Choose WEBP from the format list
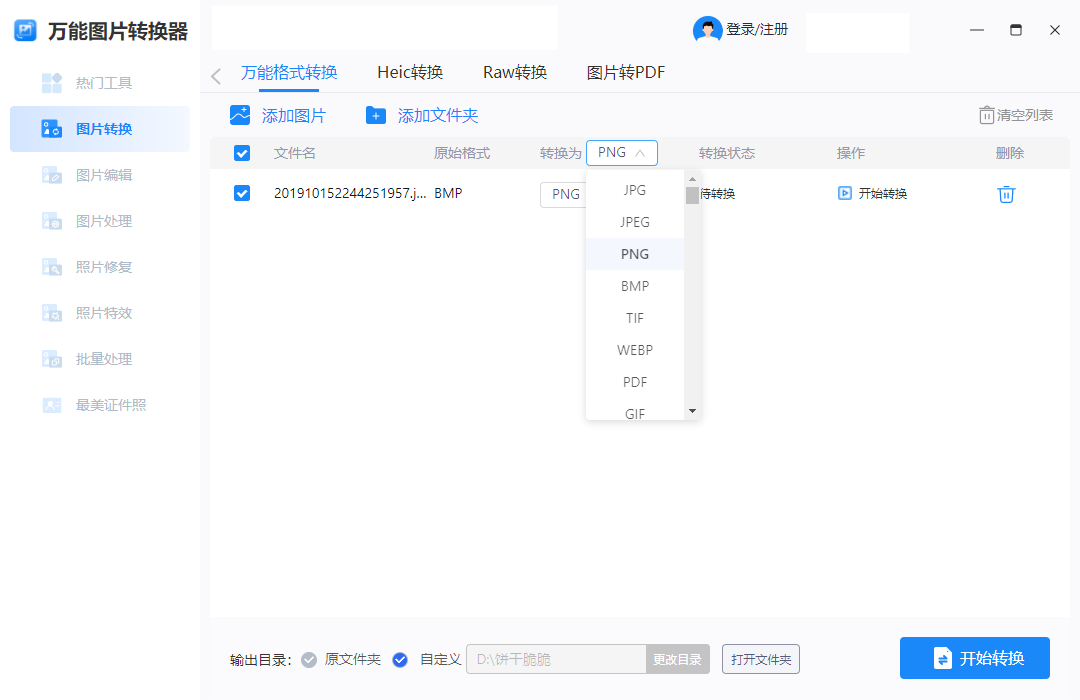1080x700 pixels. (634, 350)
